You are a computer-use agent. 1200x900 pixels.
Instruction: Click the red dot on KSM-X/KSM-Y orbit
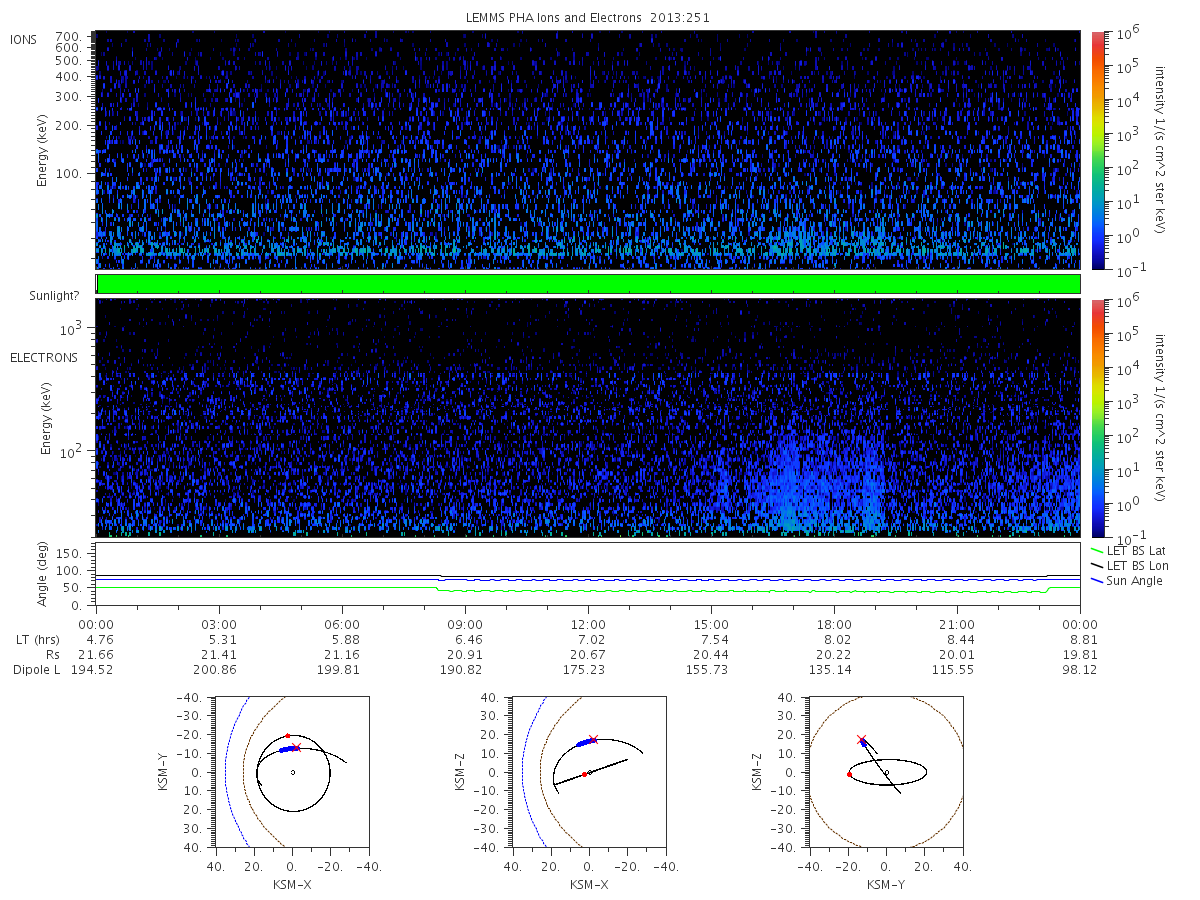point(287,735)
